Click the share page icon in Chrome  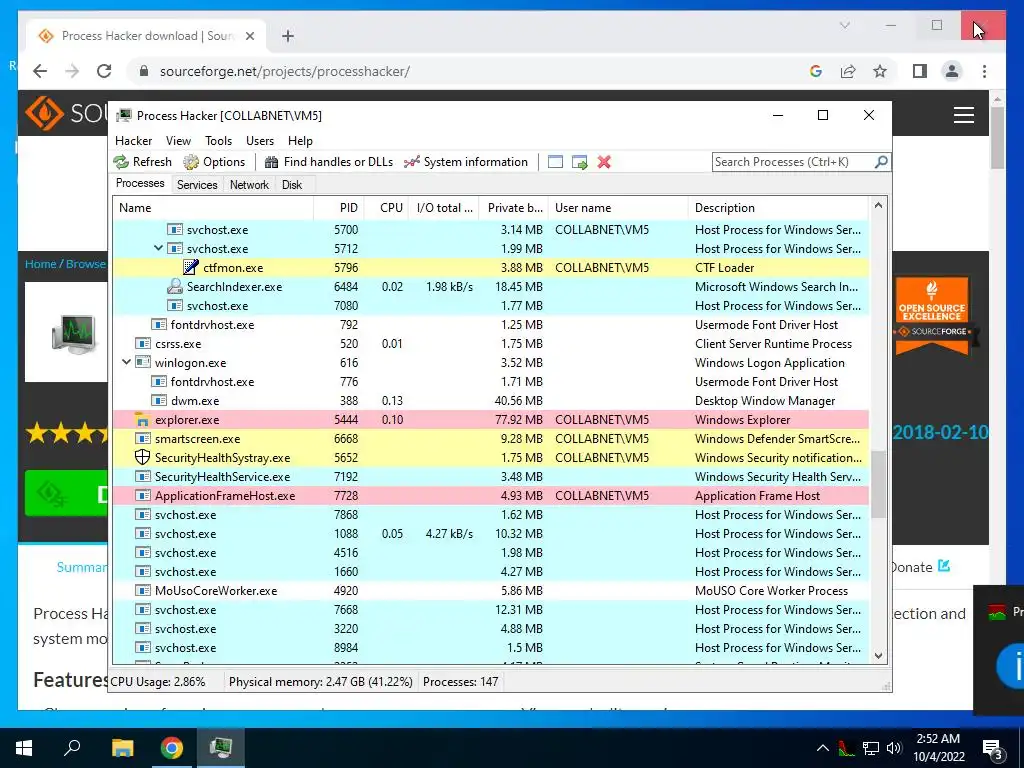[x=848, y=71]
